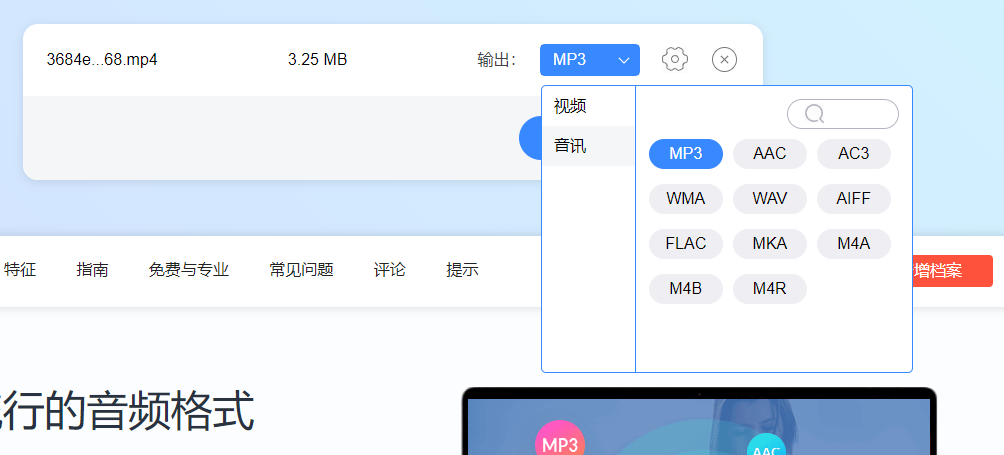The image size is (1004, 455).
Task: Click the 输出 label
Action: click(496, 60)
